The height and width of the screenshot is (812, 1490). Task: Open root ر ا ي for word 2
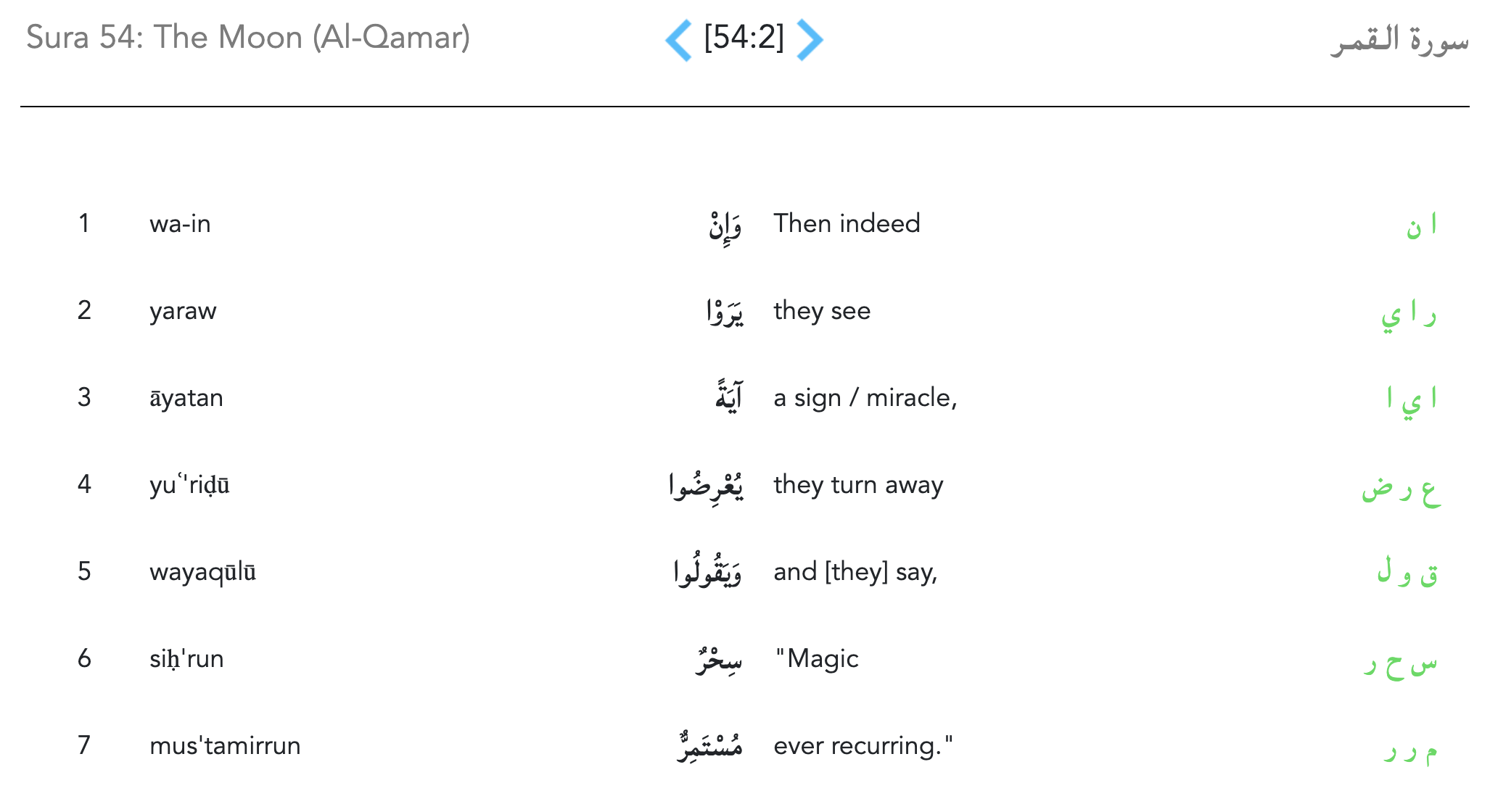(x=1409, y=315)
